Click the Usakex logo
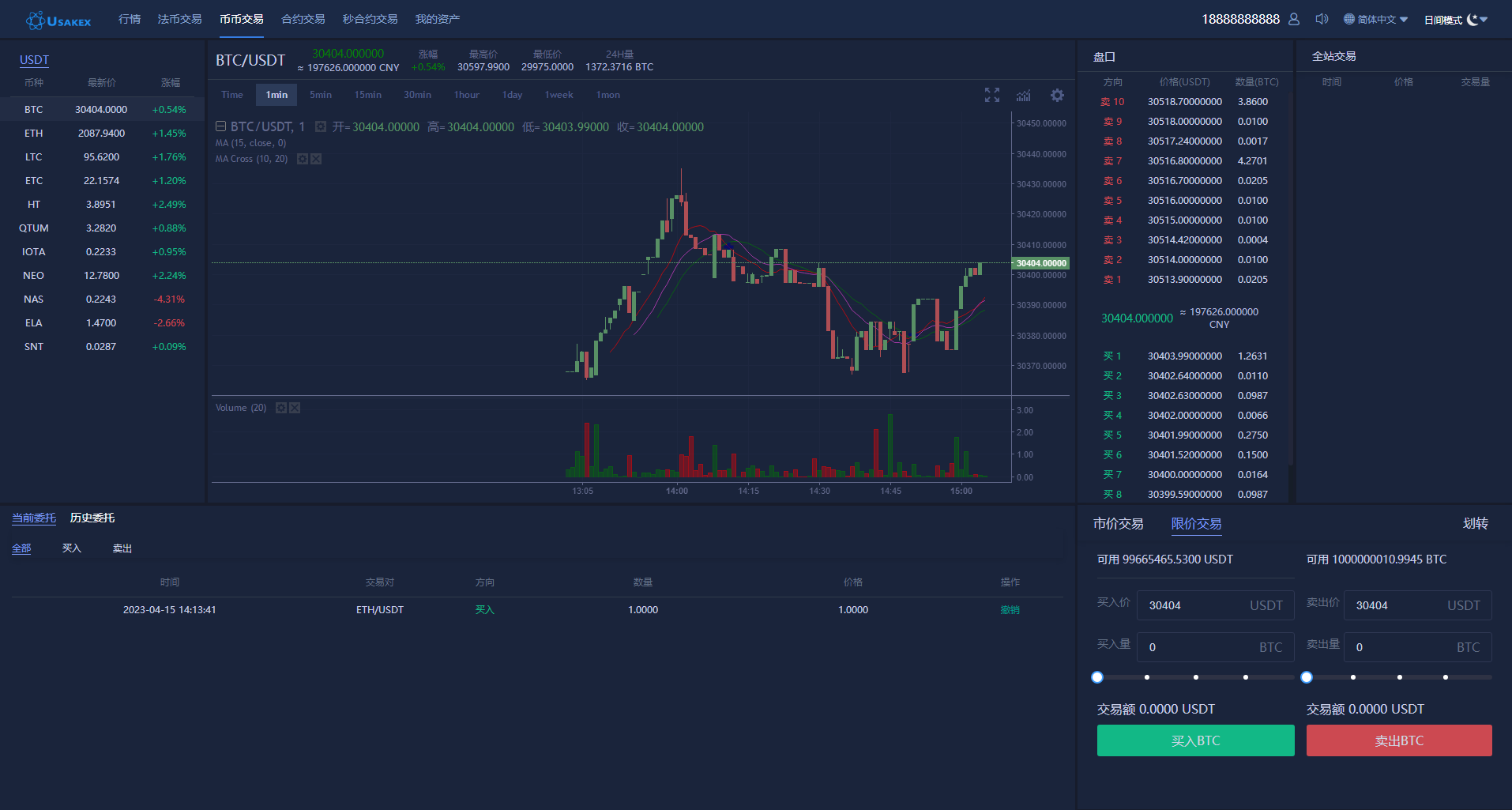 [59, 21]
